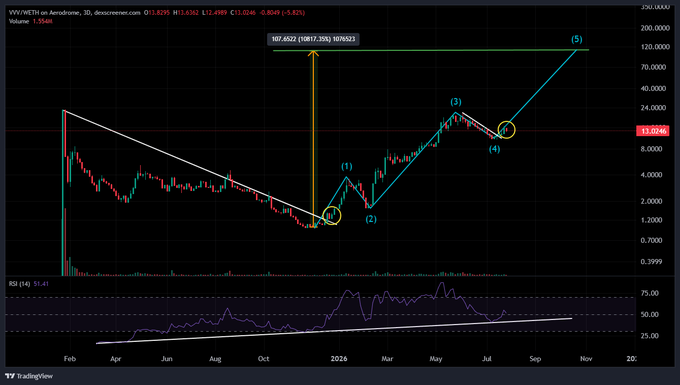Click the white RSI rising trendline

(x=334, y=331)
